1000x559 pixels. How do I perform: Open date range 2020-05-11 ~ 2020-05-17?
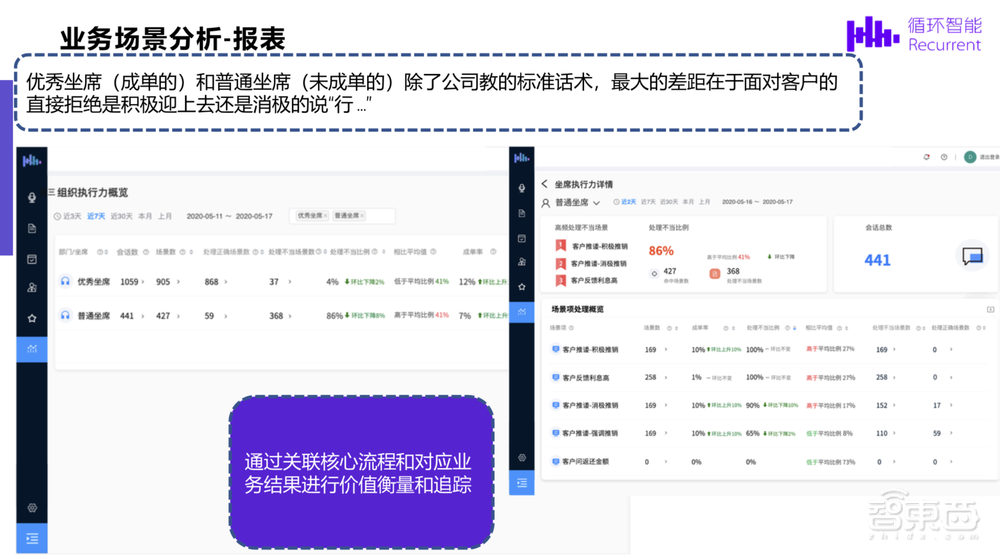(x=230, y=216)
